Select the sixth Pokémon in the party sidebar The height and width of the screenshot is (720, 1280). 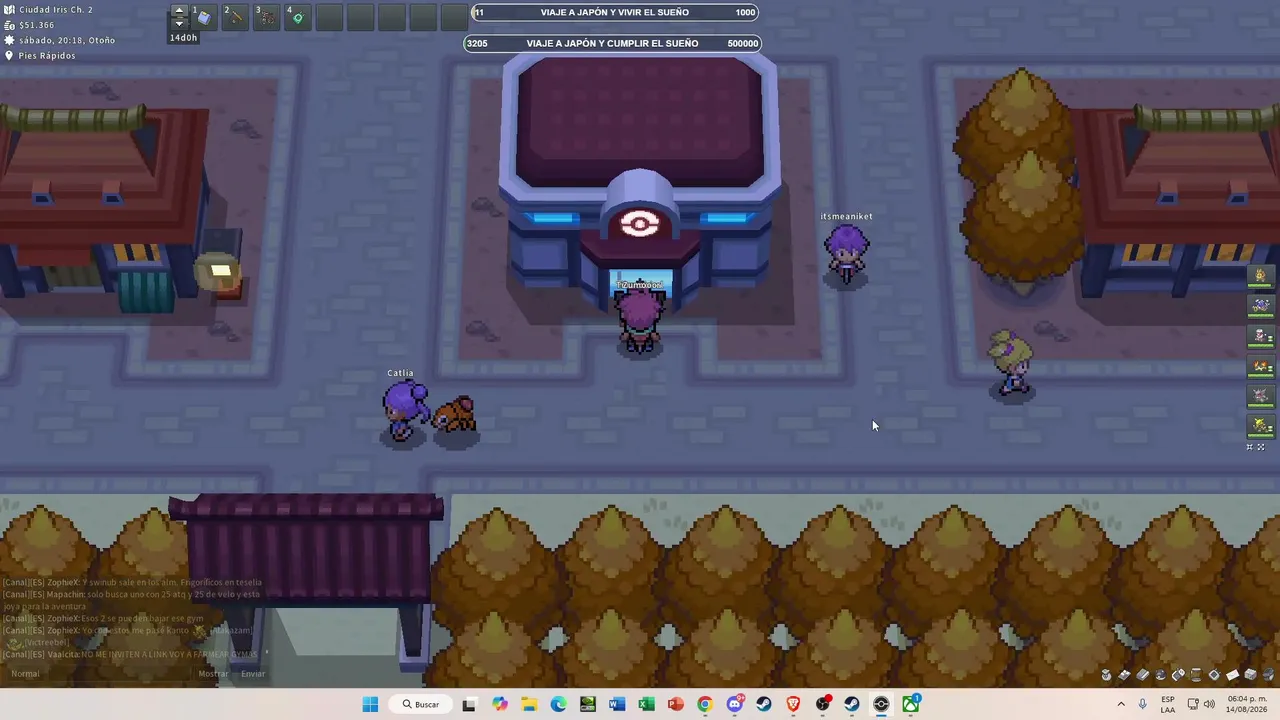pyautogui.click(x=1261, y=426)
